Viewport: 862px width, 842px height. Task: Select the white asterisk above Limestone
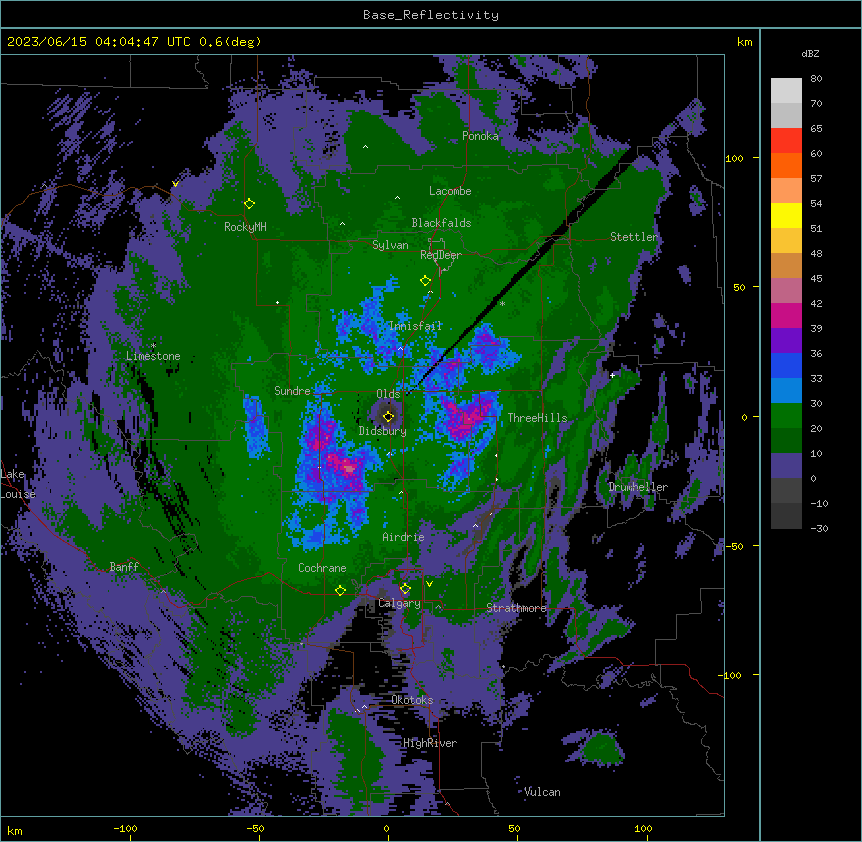coord(153,346)
